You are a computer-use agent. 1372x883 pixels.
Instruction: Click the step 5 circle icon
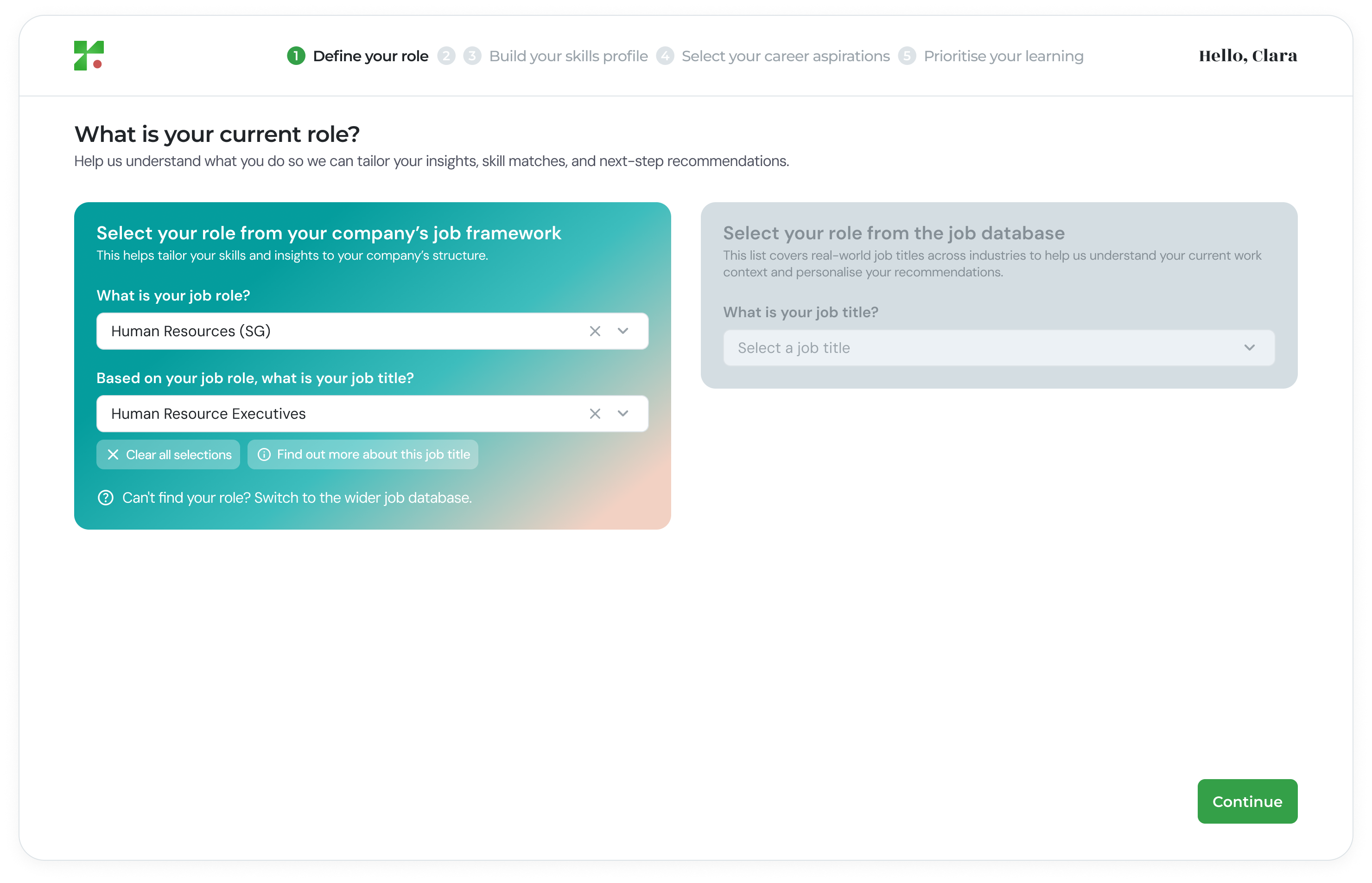click(907, 56)
